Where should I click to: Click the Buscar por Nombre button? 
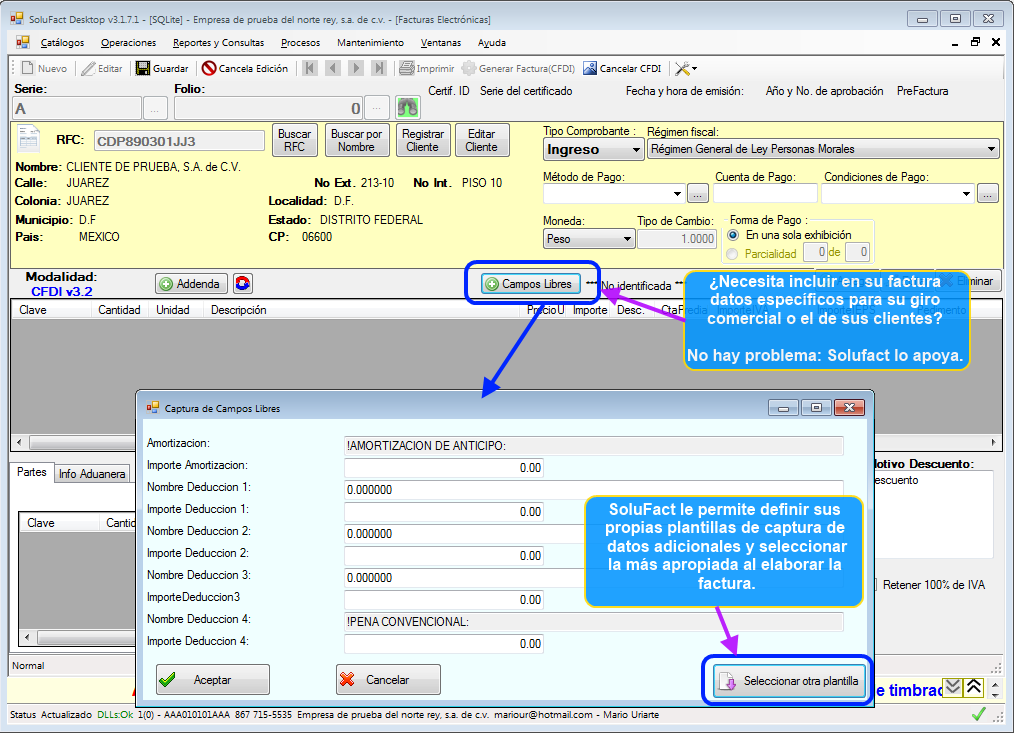pos(356,140)
